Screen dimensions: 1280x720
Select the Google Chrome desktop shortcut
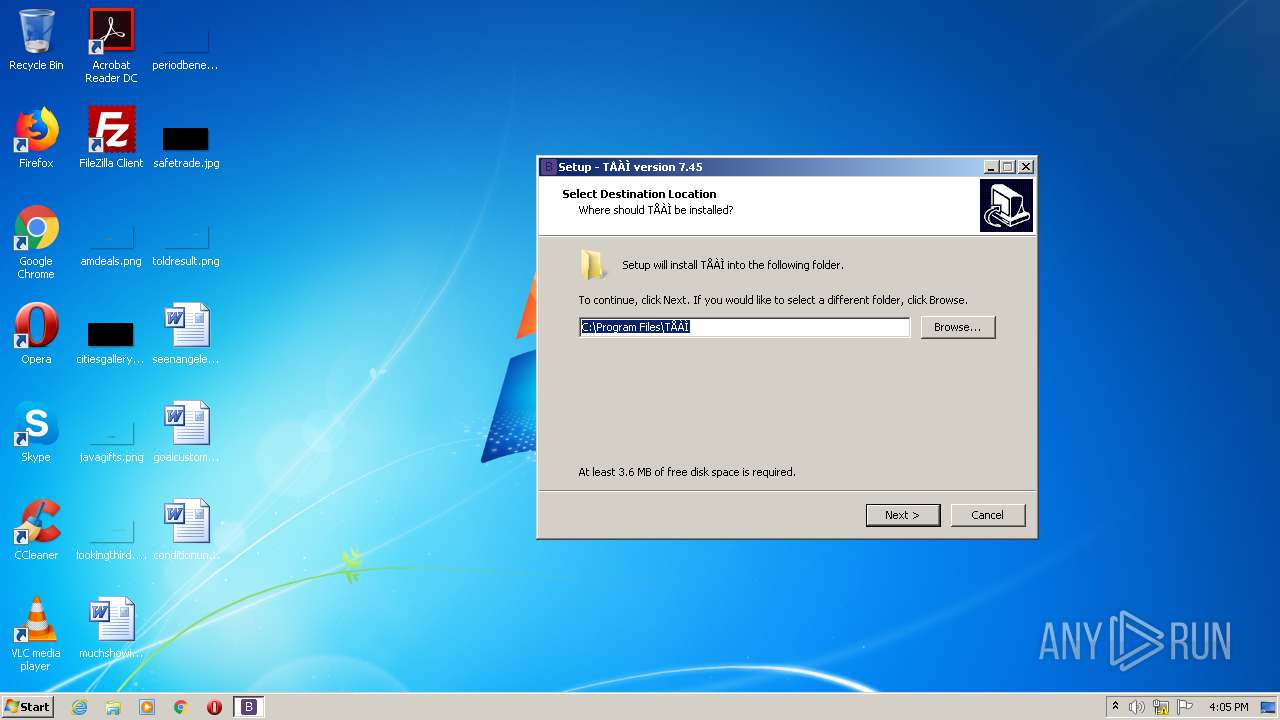pyautogui.click(x=36, y=243)
